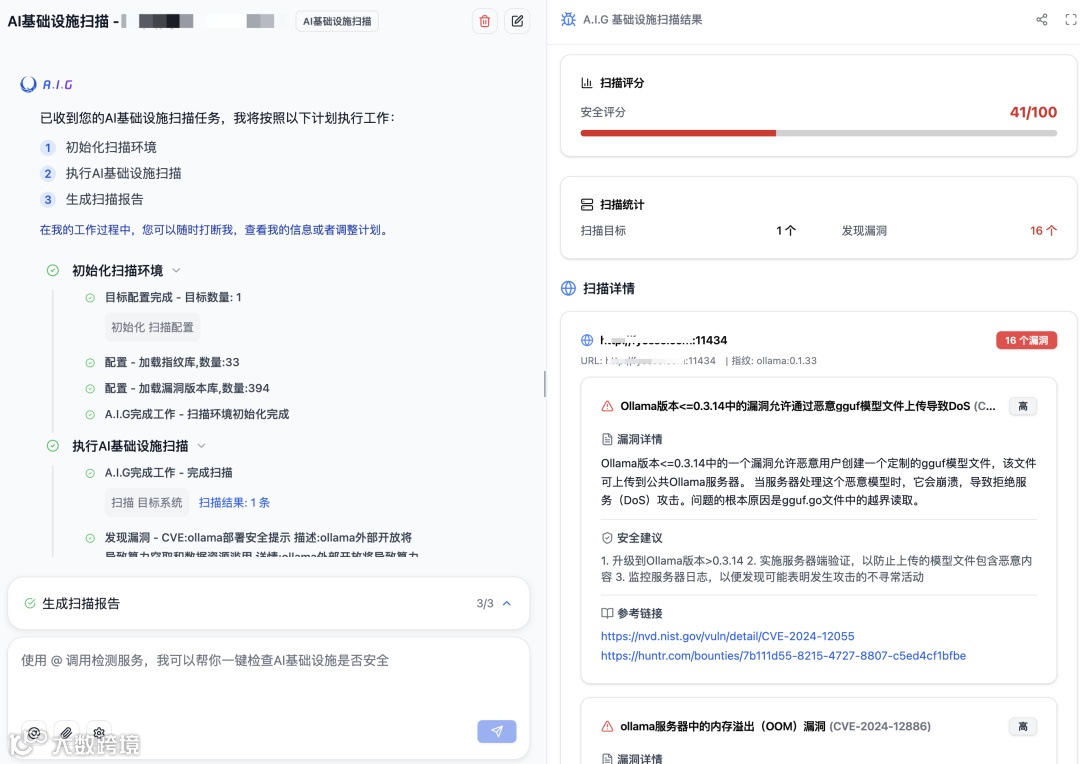Click the A.I.G logo in chat

pyautogui.click(x=46, y=84)
